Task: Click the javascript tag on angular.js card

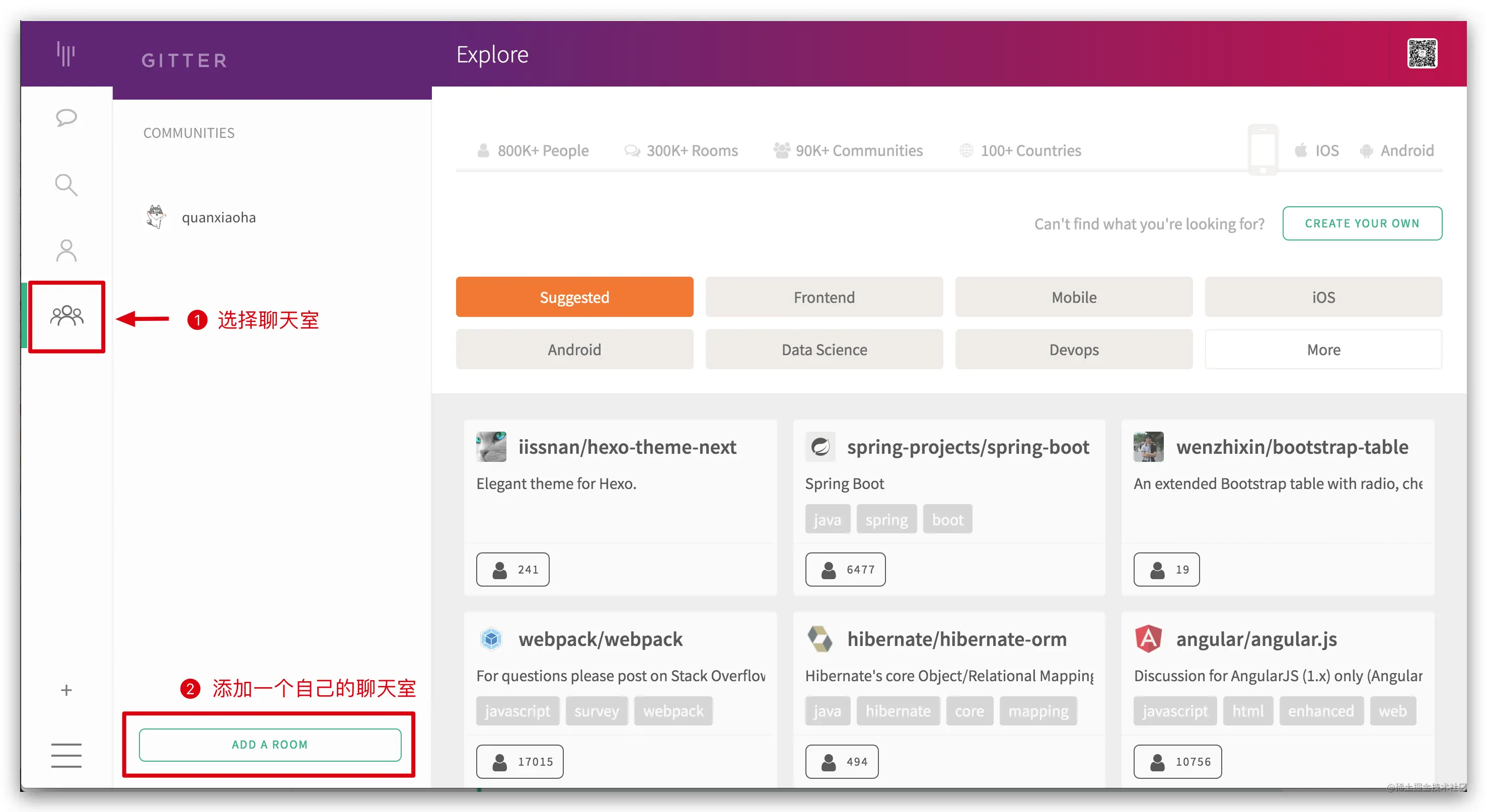Action: [1175, 711]
